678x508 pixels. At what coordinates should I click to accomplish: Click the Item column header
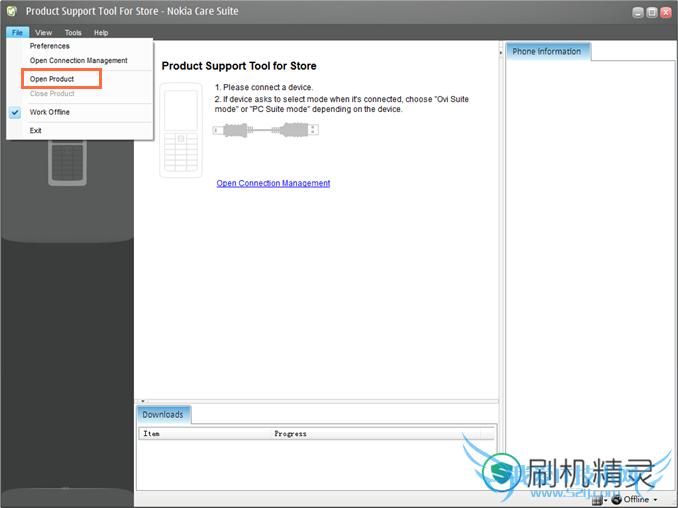(205, 434)
